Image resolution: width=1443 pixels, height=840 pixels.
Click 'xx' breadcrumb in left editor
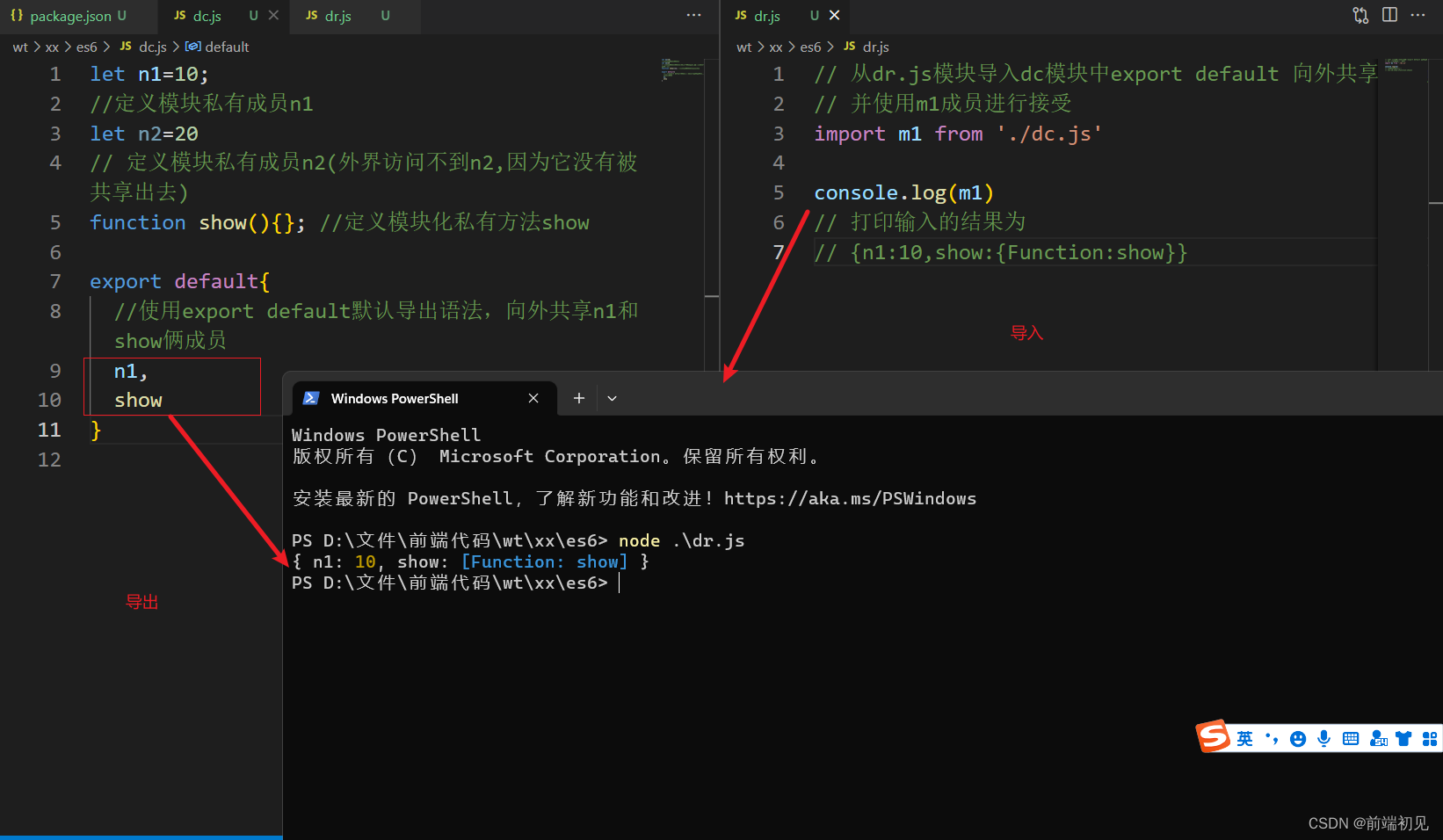click(52, 47)
